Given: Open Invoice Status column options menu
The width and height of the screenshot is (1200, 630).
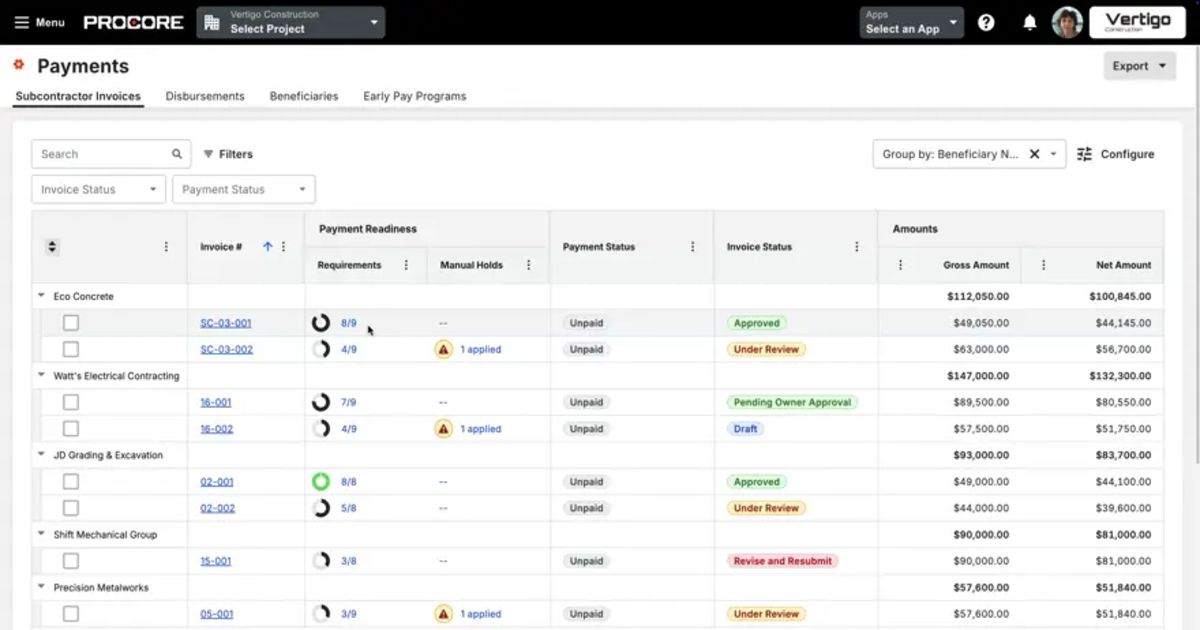Looking at the screenshot, I should (856, 246).
